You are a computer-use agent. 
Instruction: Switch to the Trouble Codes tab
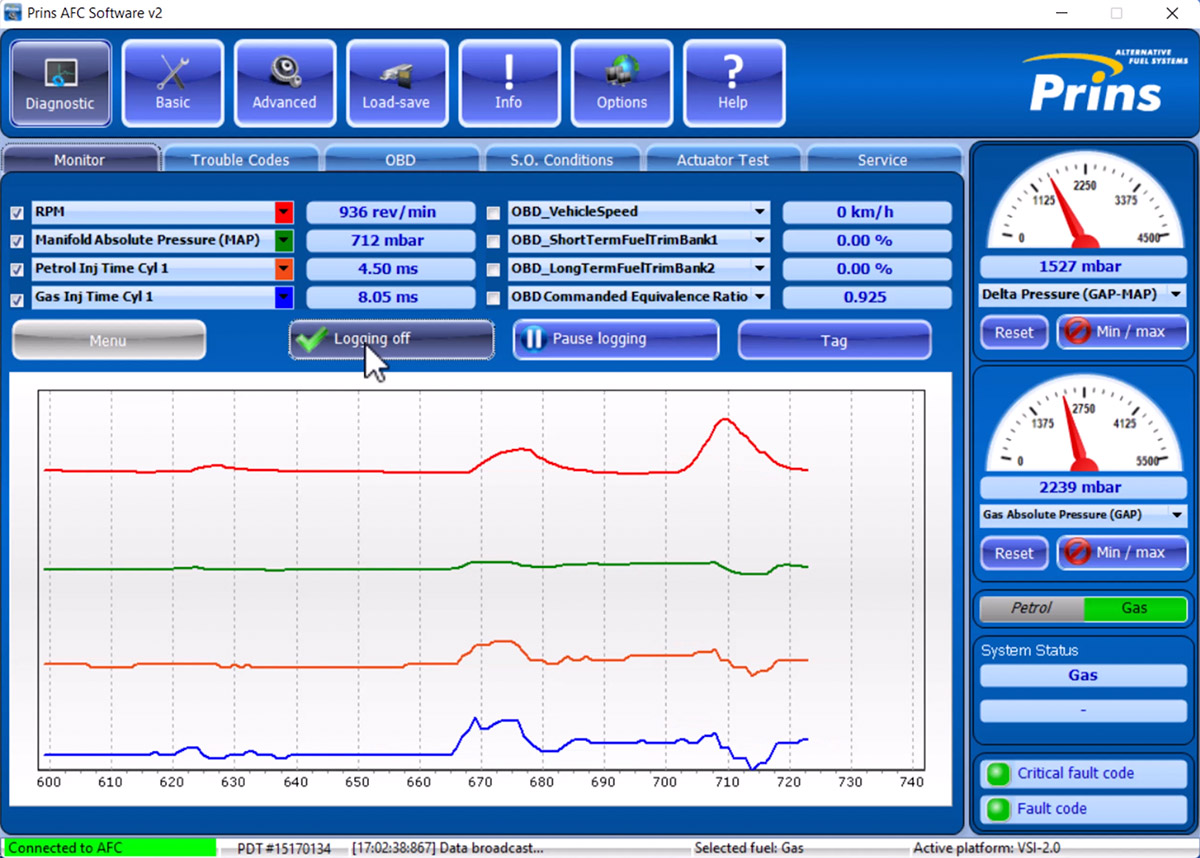click(x=240, y=160)
